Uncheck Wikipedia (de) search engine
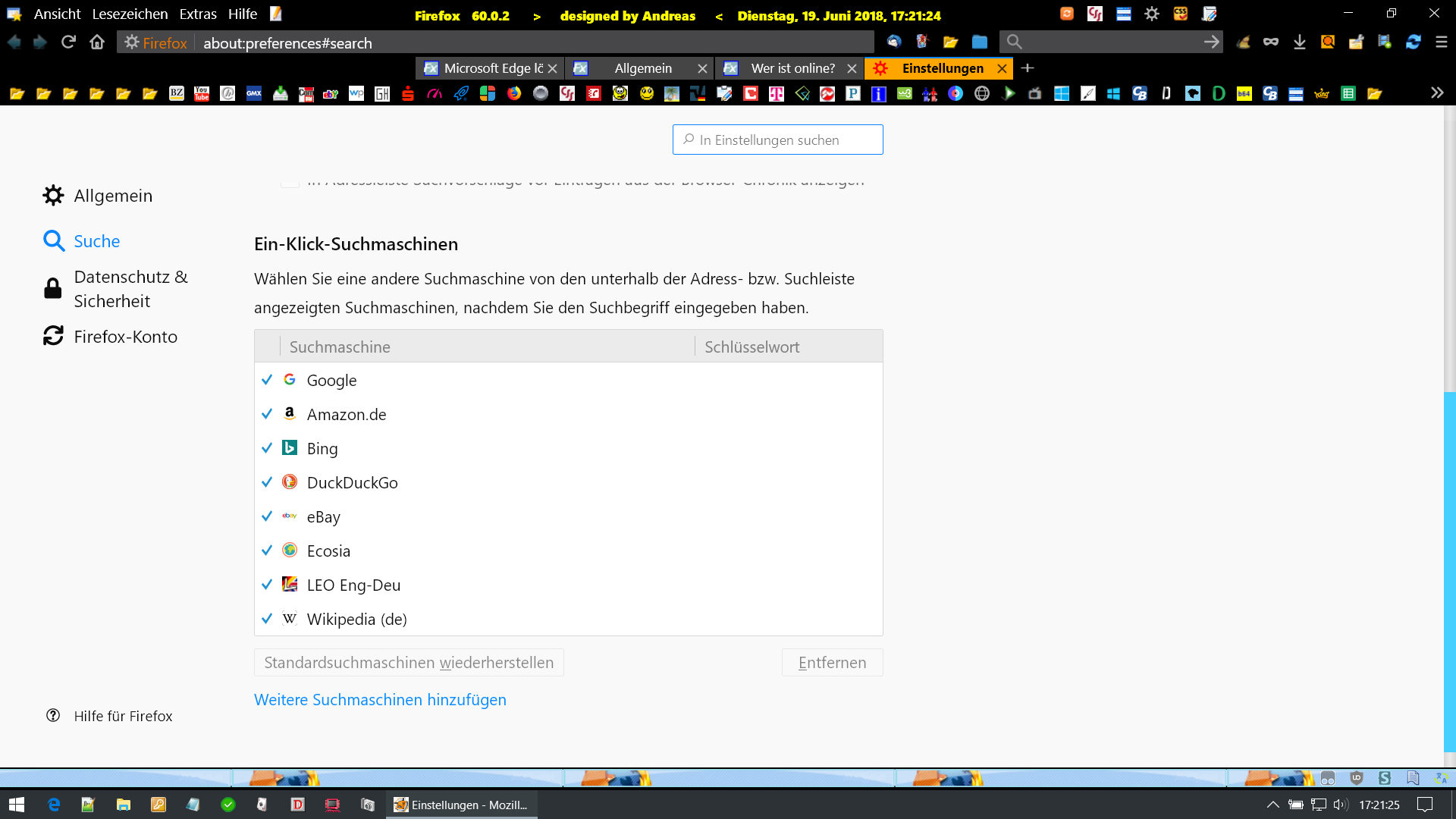1456x819 pixels. 267,619
